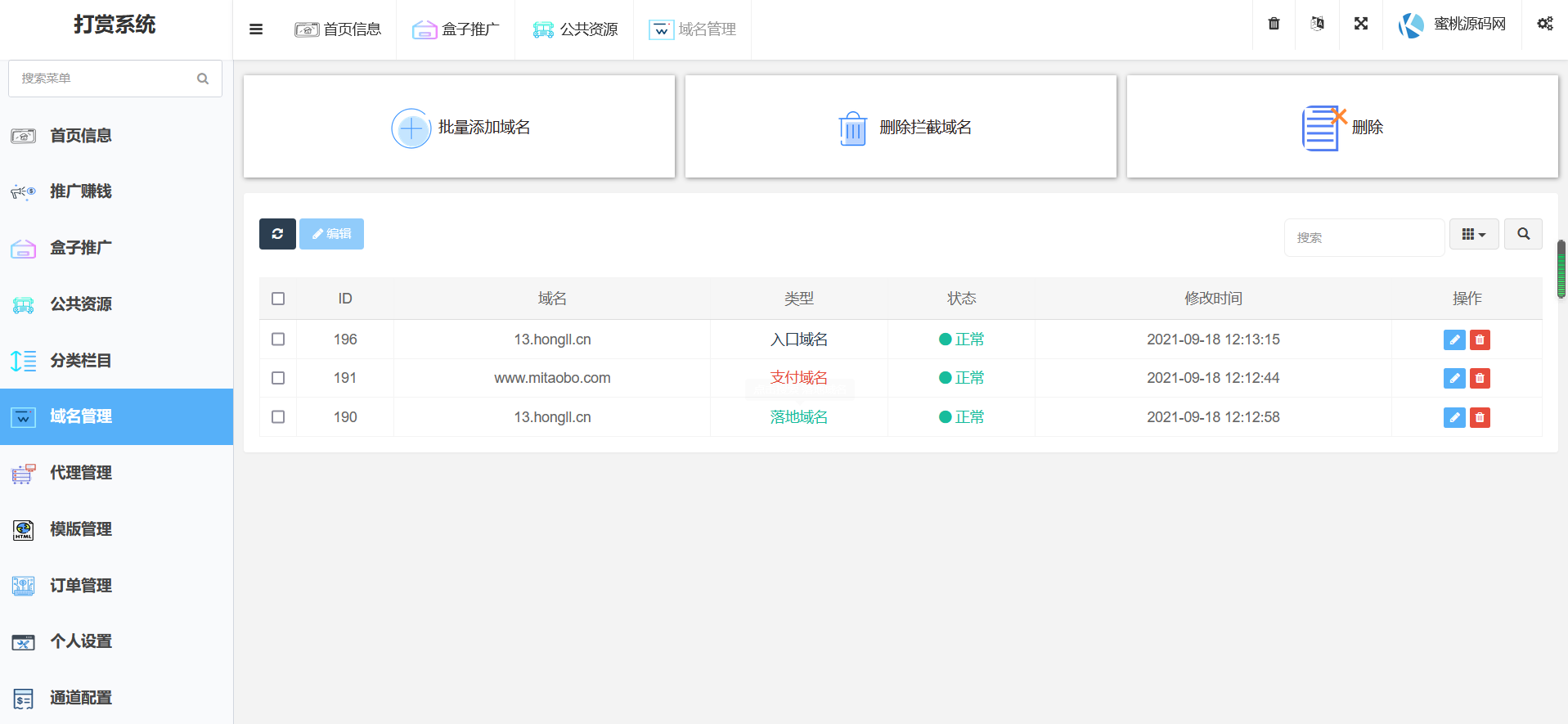Open the 蜜桃源码网 user menu
The height and width of the screenshot is (724, 1568).
point(1452,25)
